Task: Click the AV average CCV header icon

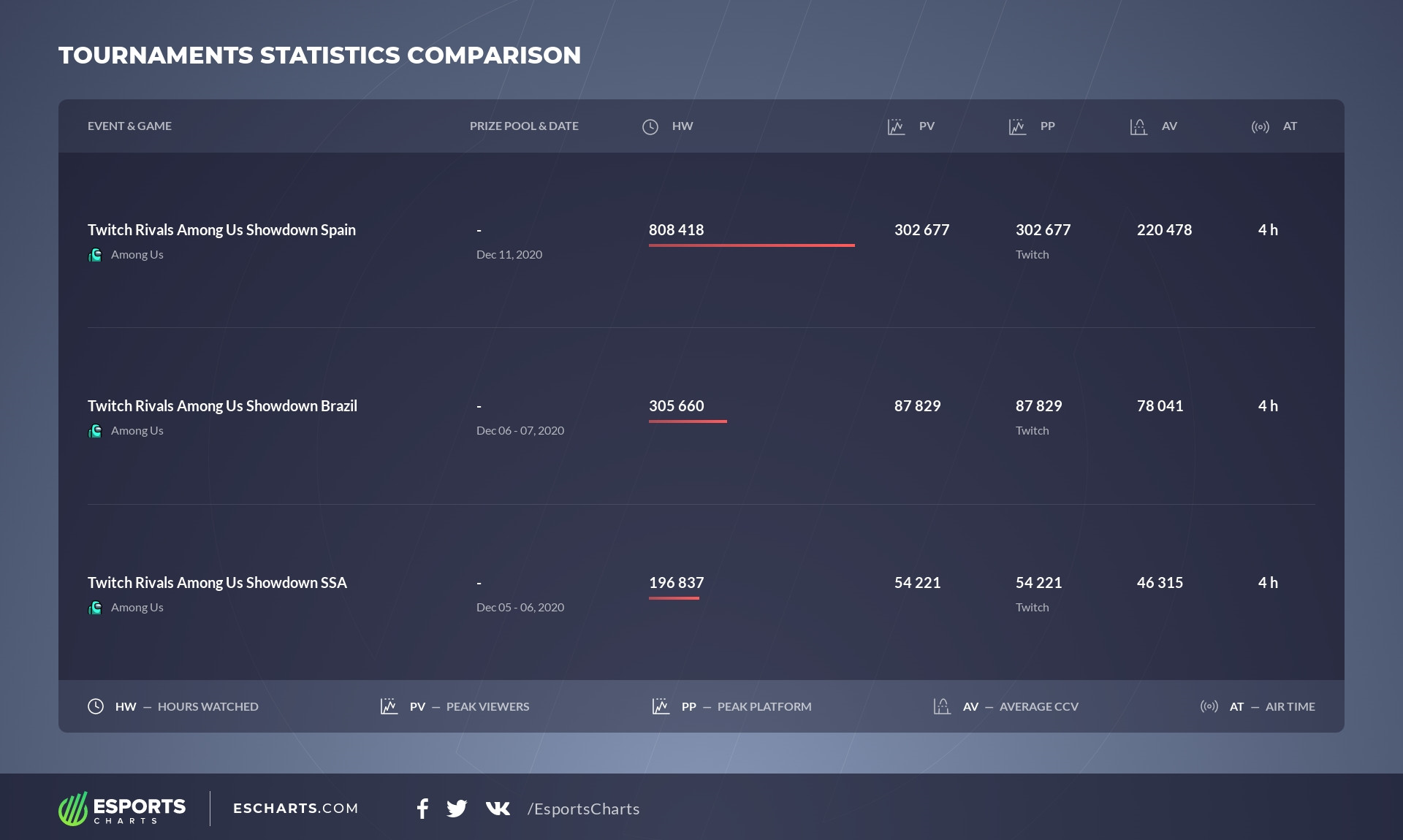Action: click(1138, 127)
